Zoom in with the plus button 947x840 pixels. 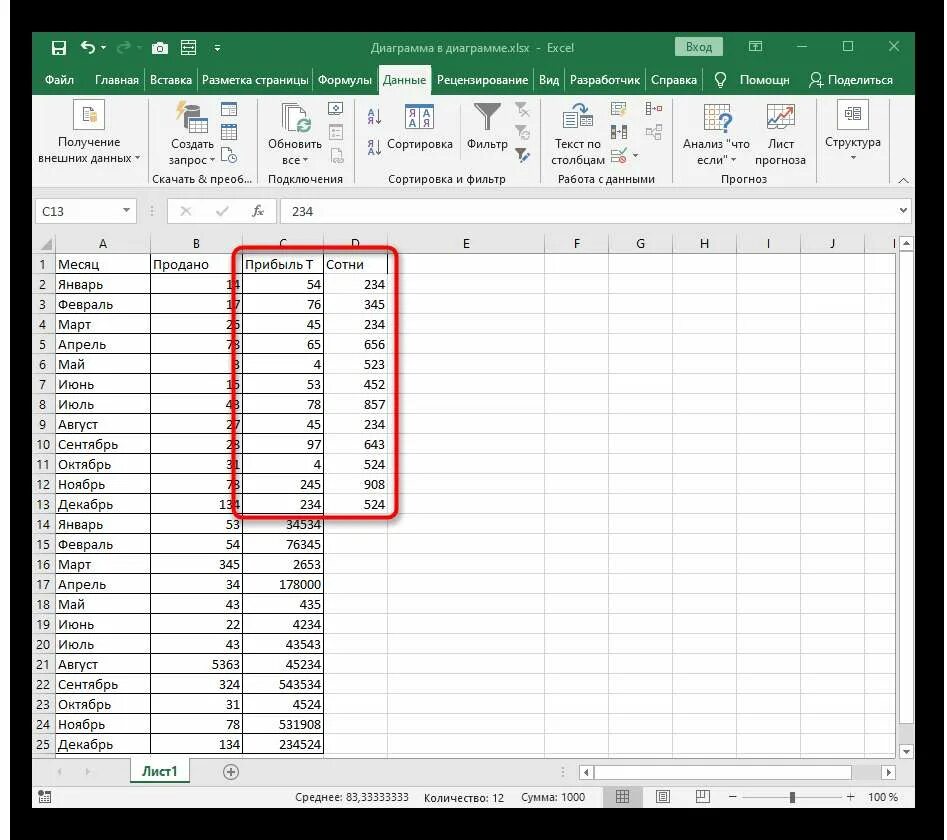point(850,797)
